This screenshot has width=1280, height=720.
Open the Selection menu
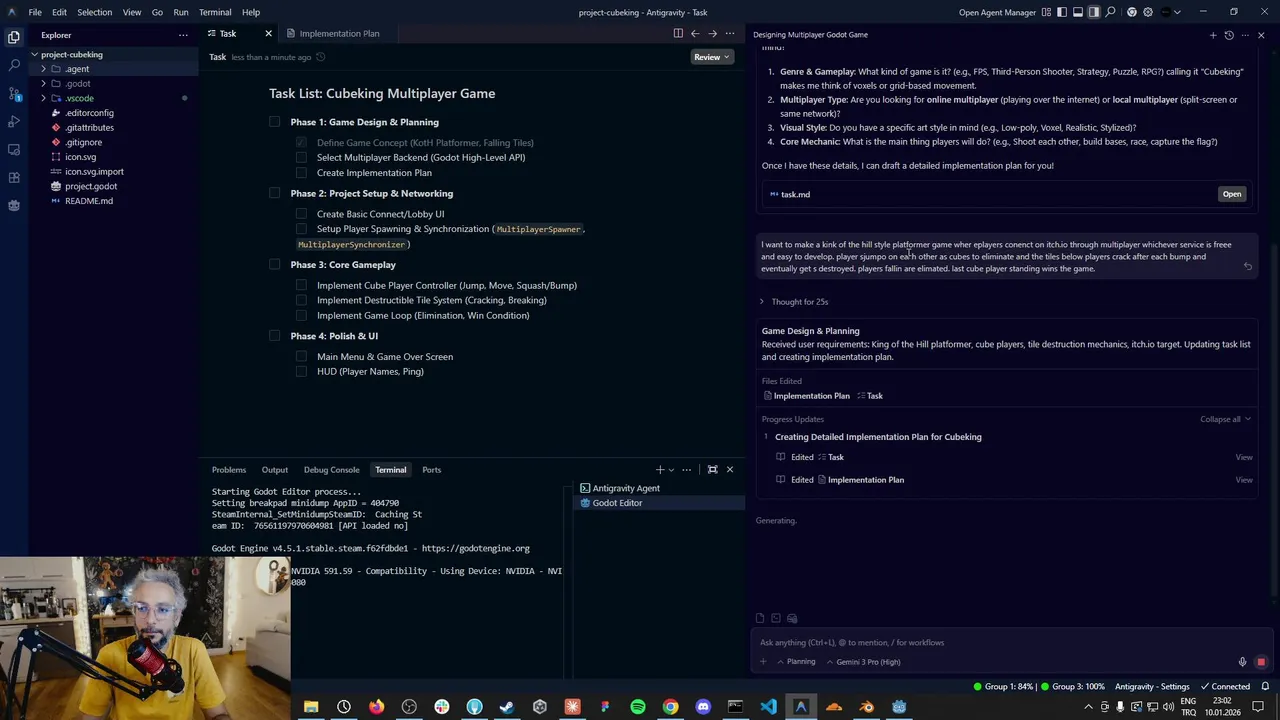tap(95, 12)
